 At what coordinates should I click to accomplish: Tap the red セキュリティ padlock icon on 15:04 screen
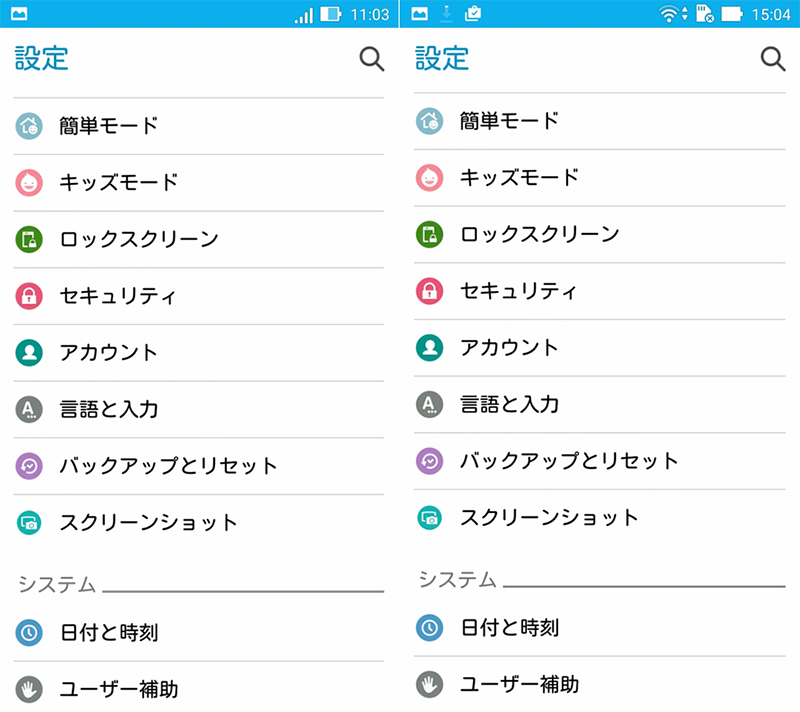pyautogui.click(x=430, y=291)
